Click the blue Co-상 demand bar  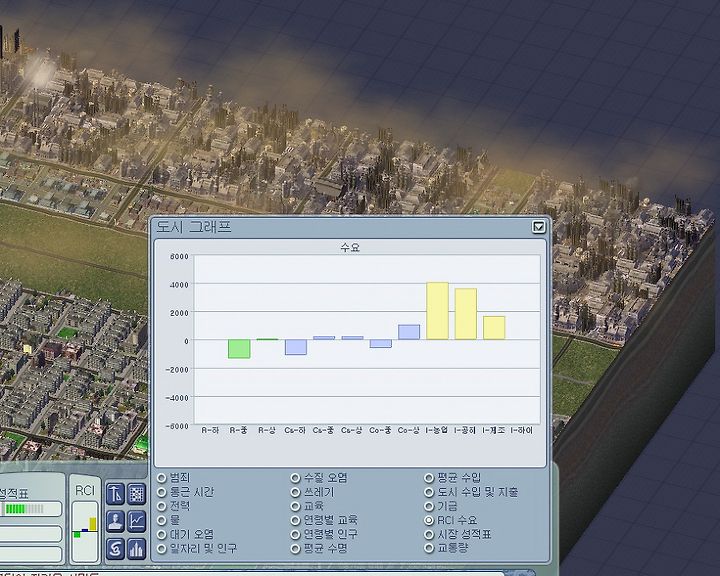tap(409, 332)
